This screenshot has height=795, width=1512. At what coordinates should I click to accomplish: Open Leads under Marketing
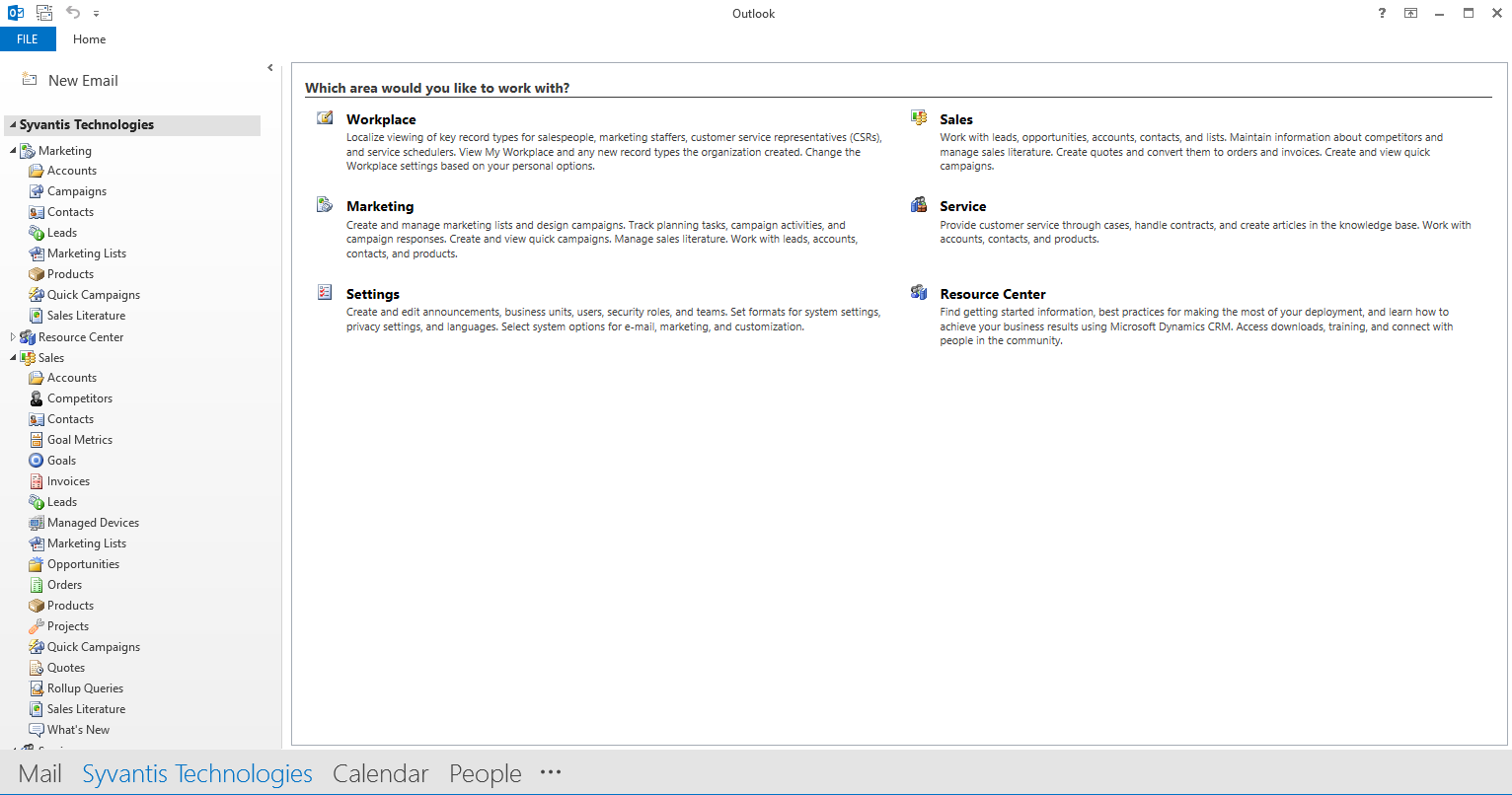coord(62,233)
